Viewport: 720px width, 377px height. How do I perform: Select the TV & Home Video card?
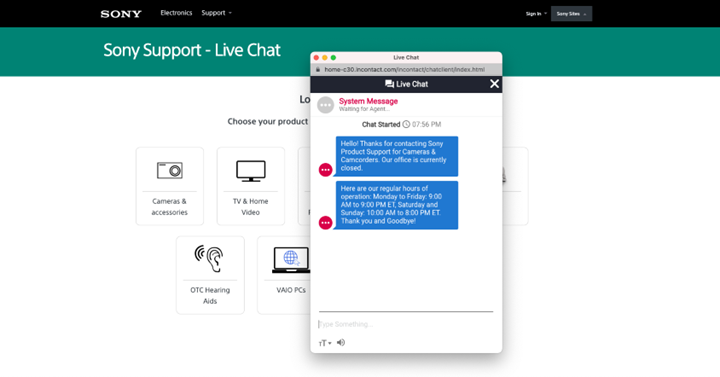[251, 186]
